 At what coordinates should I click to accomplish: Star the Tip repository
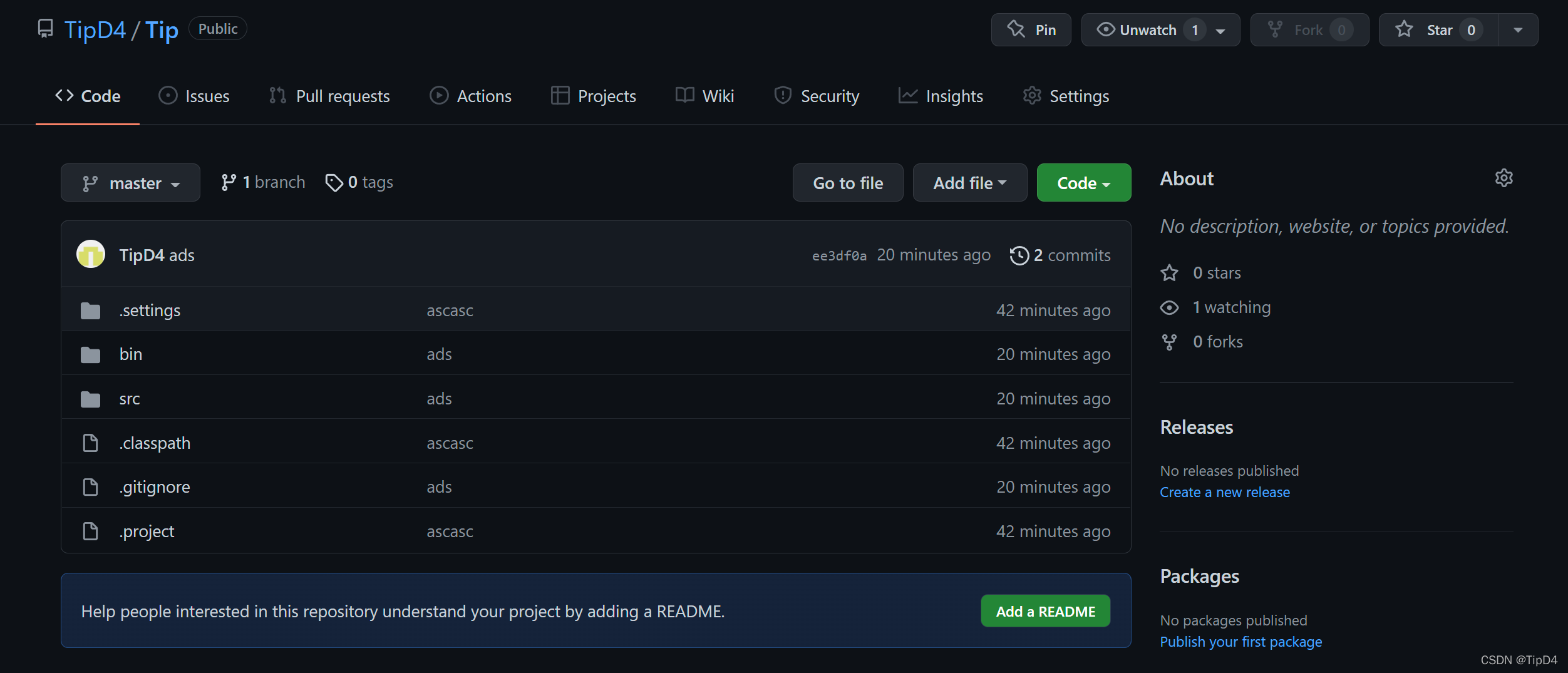[x=1438, y=29]
